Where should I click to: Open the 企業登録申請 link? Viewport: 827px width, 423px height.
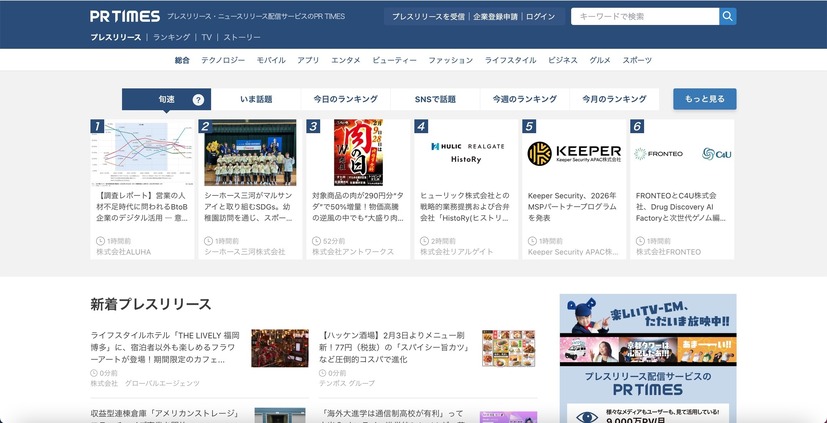[x=495, y=17]
